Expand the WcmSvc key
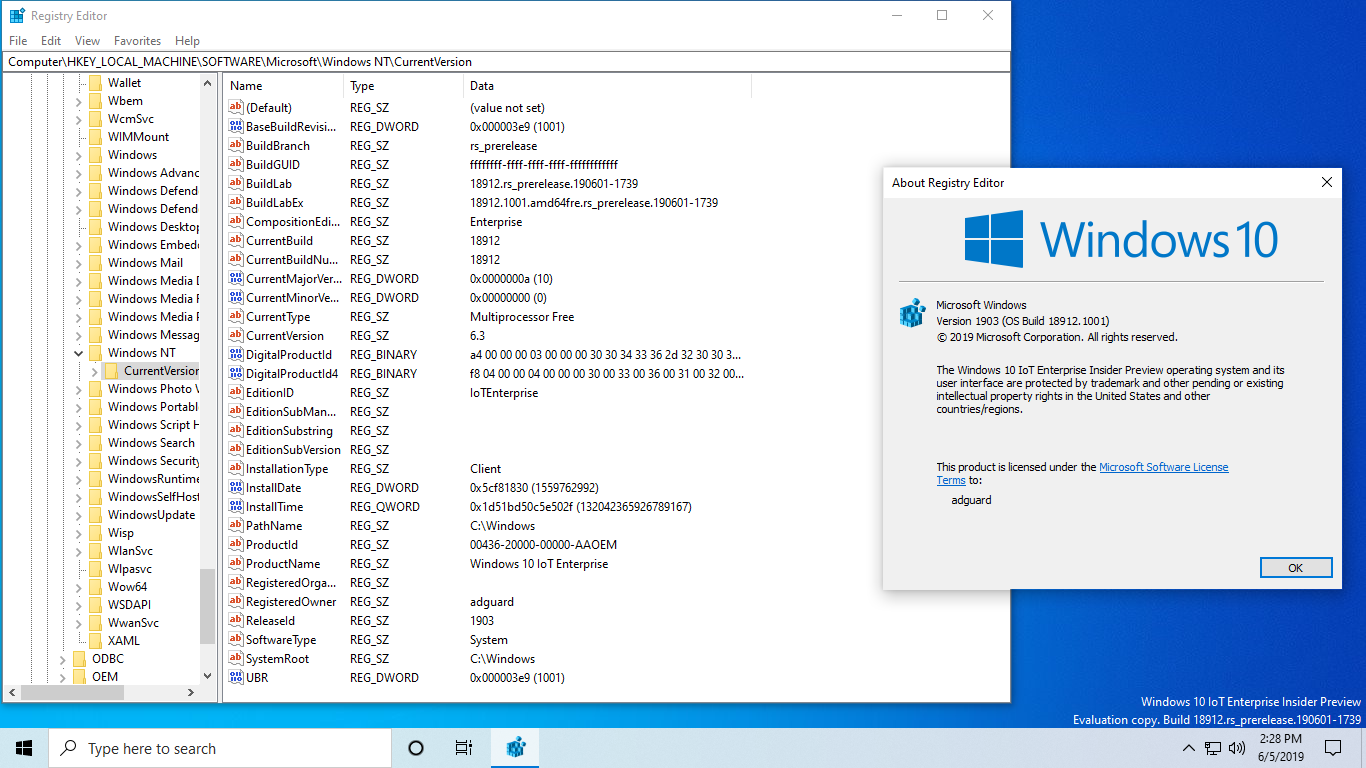Viewport: 1366px width, 768px height. point(79,119)
